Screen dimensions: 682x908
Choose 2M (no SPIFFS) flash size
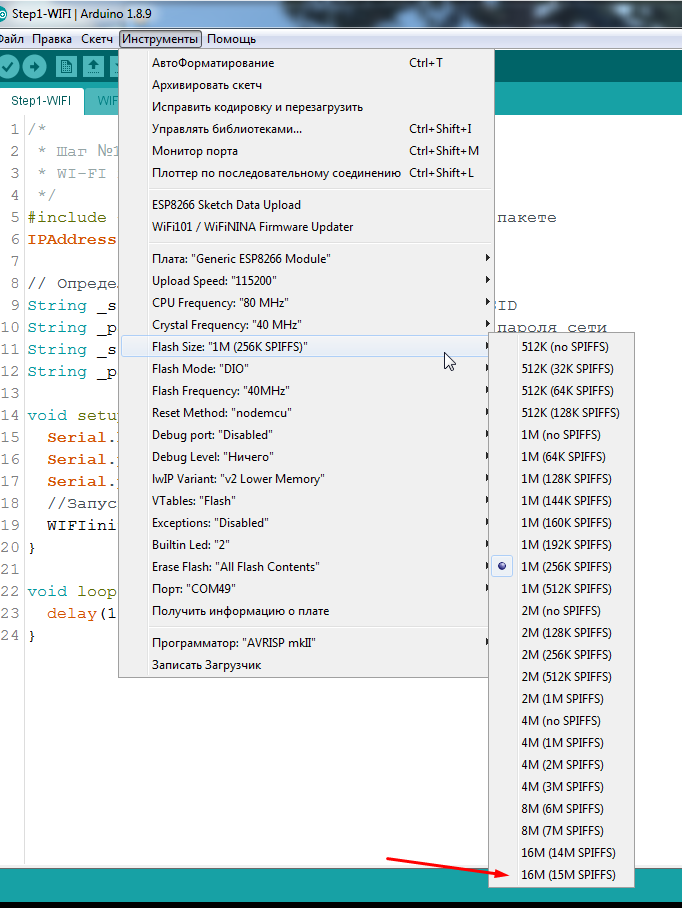coord(562,610)
